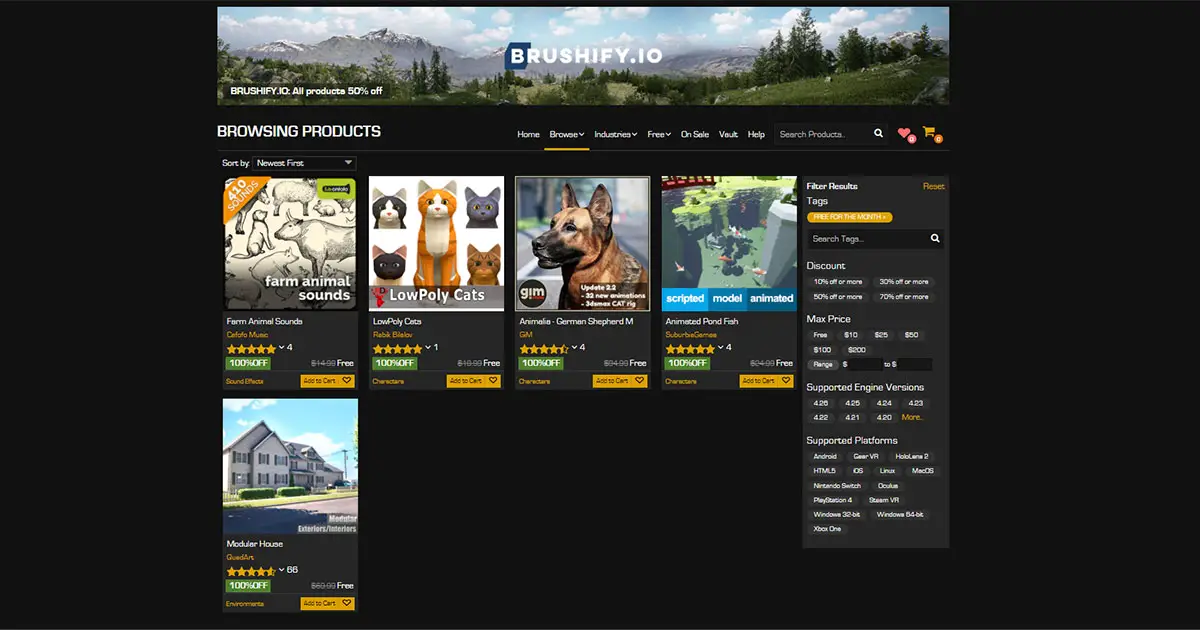Add LowPoly Cats to cart
The height and width of the screenshot is (630, 1200).
coord(466,381)
